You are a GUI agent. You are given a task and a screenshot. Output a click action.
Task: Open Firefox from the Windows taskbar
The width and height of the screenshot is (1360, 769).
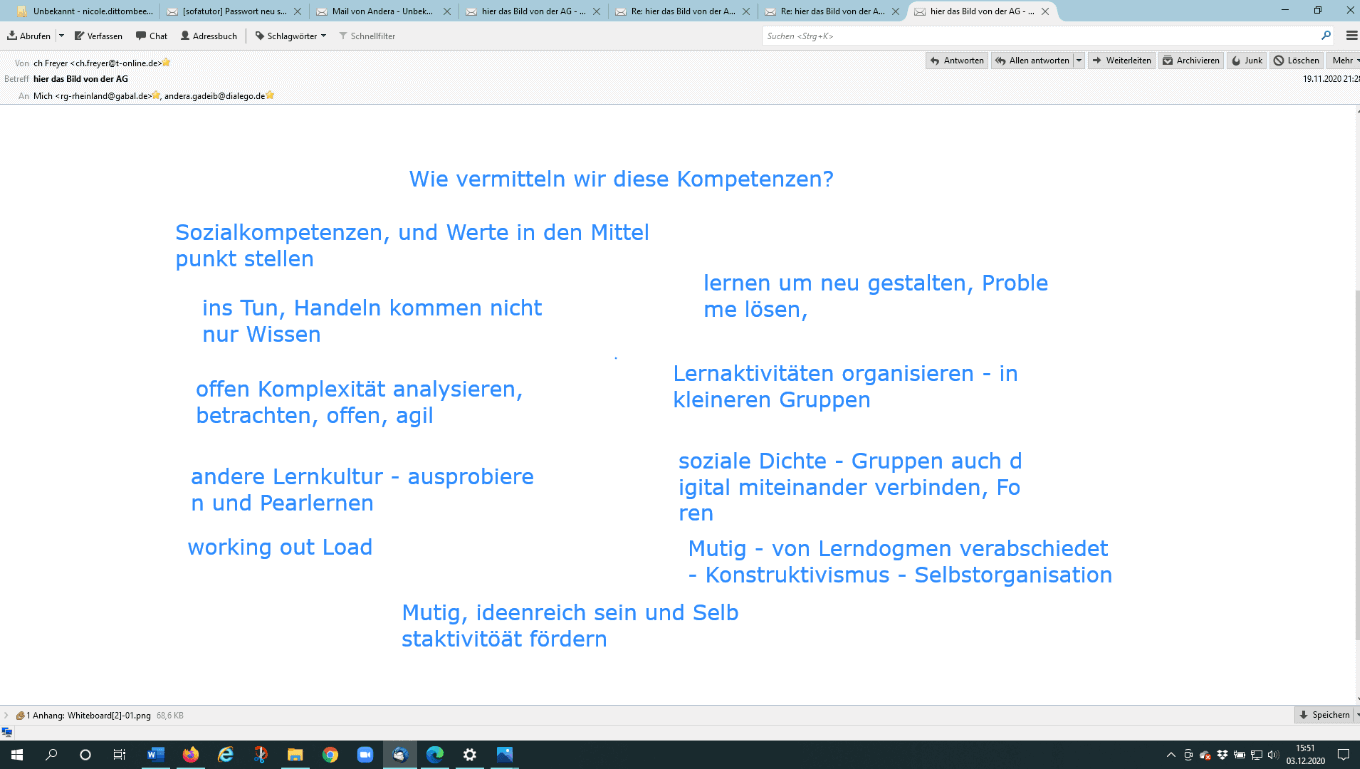(190, 755)
